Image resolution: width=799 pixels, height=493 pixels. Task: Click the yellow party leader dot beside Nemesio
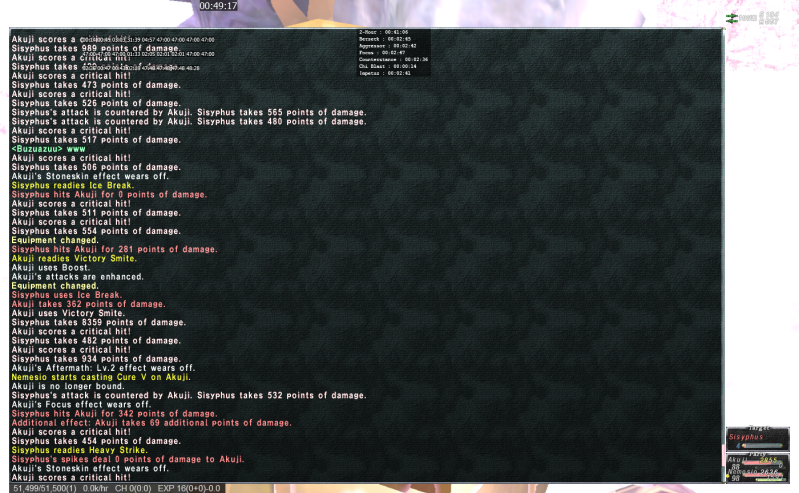[728, 476]
